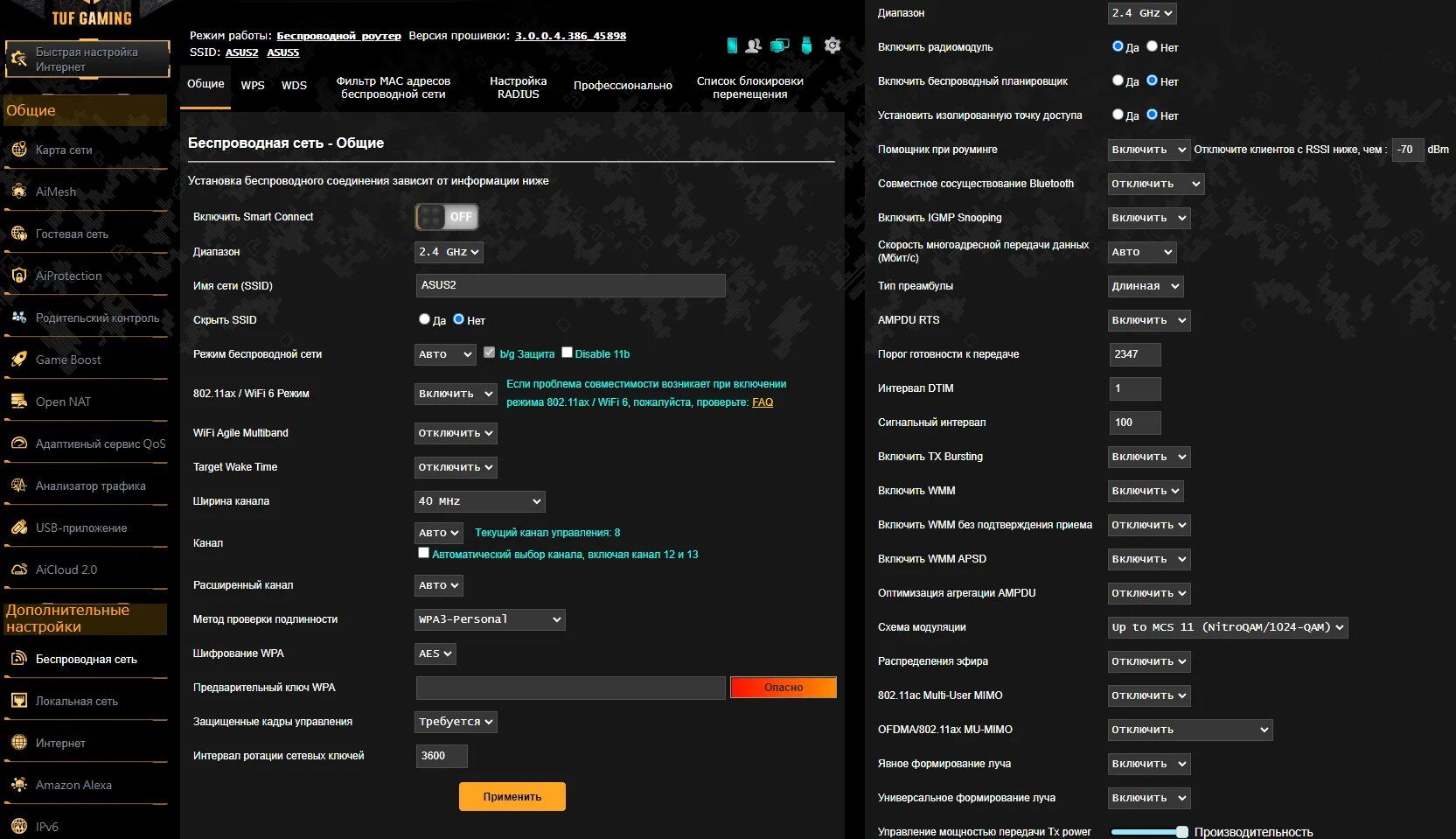Toggle the b/g Защита checkbox
1456x839 pixels.
click(489, 353)
